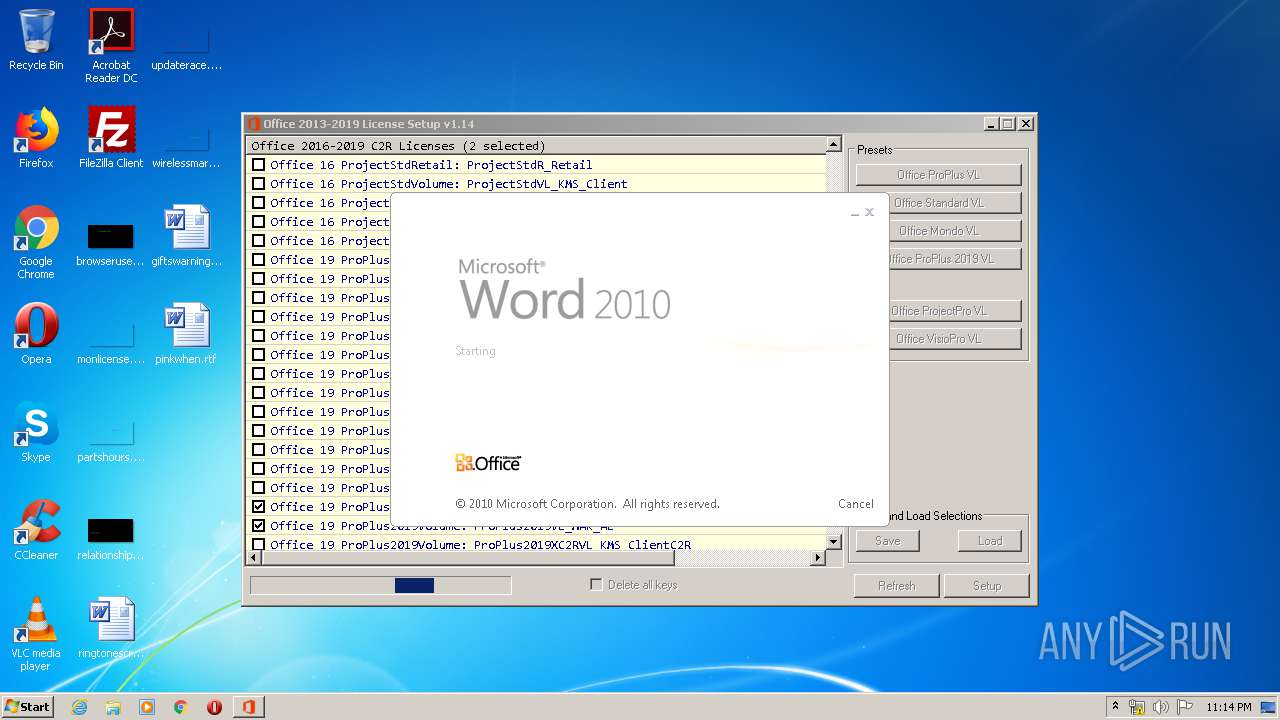
Task: Click Office Mondo VL preset button
Action: click(x=938, y=231)
